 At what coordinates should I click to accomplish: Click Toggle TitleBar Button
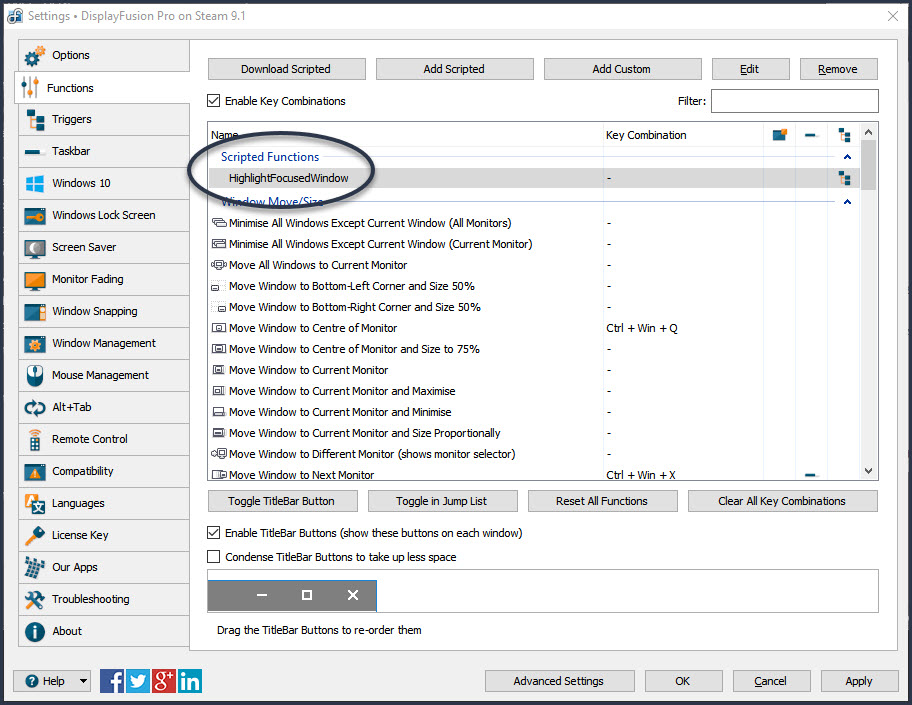[x=283, y=501]
